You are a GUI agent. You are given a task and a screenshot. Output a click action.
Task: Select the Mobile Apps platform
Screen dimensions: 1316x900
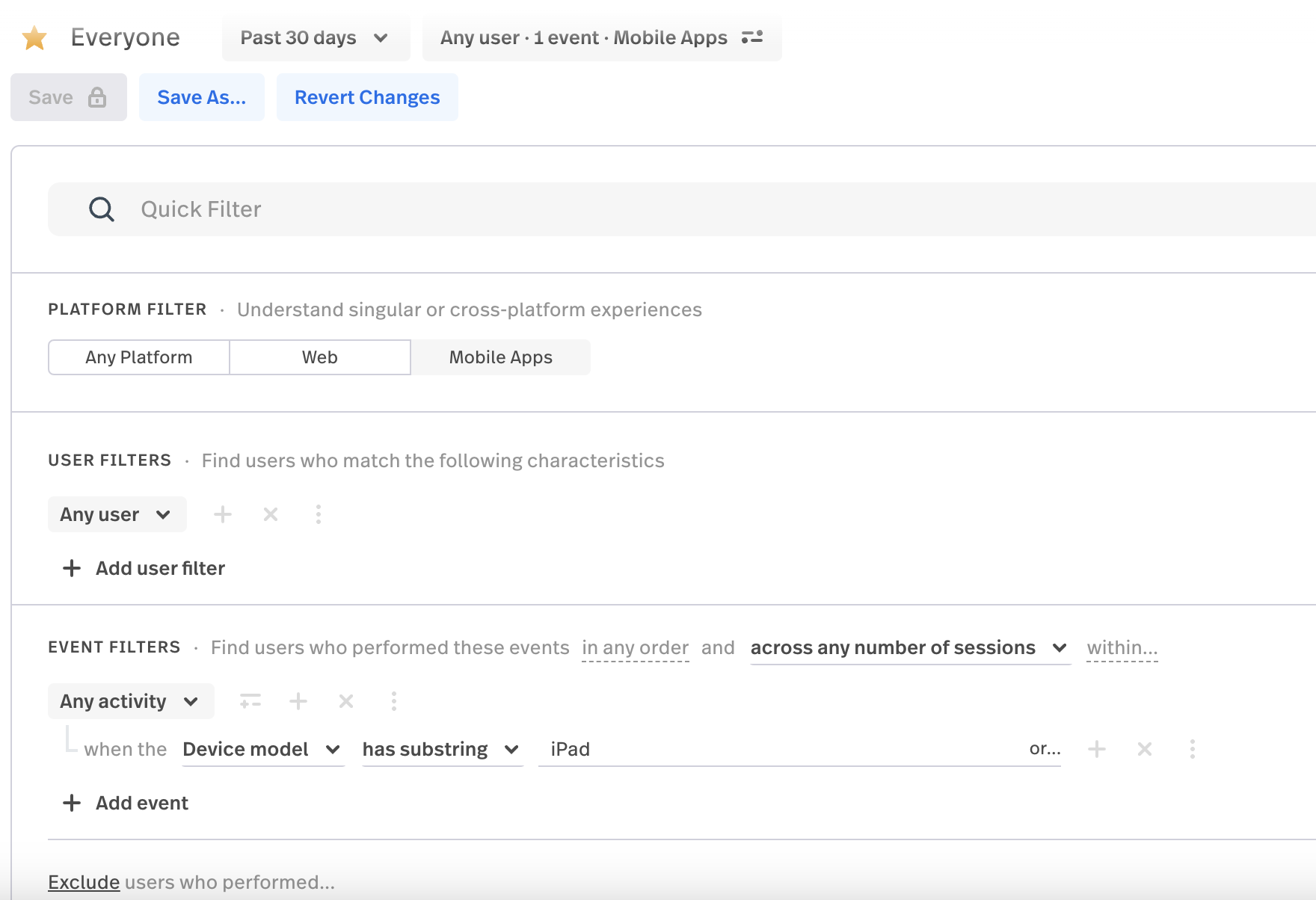coord(500,357)
